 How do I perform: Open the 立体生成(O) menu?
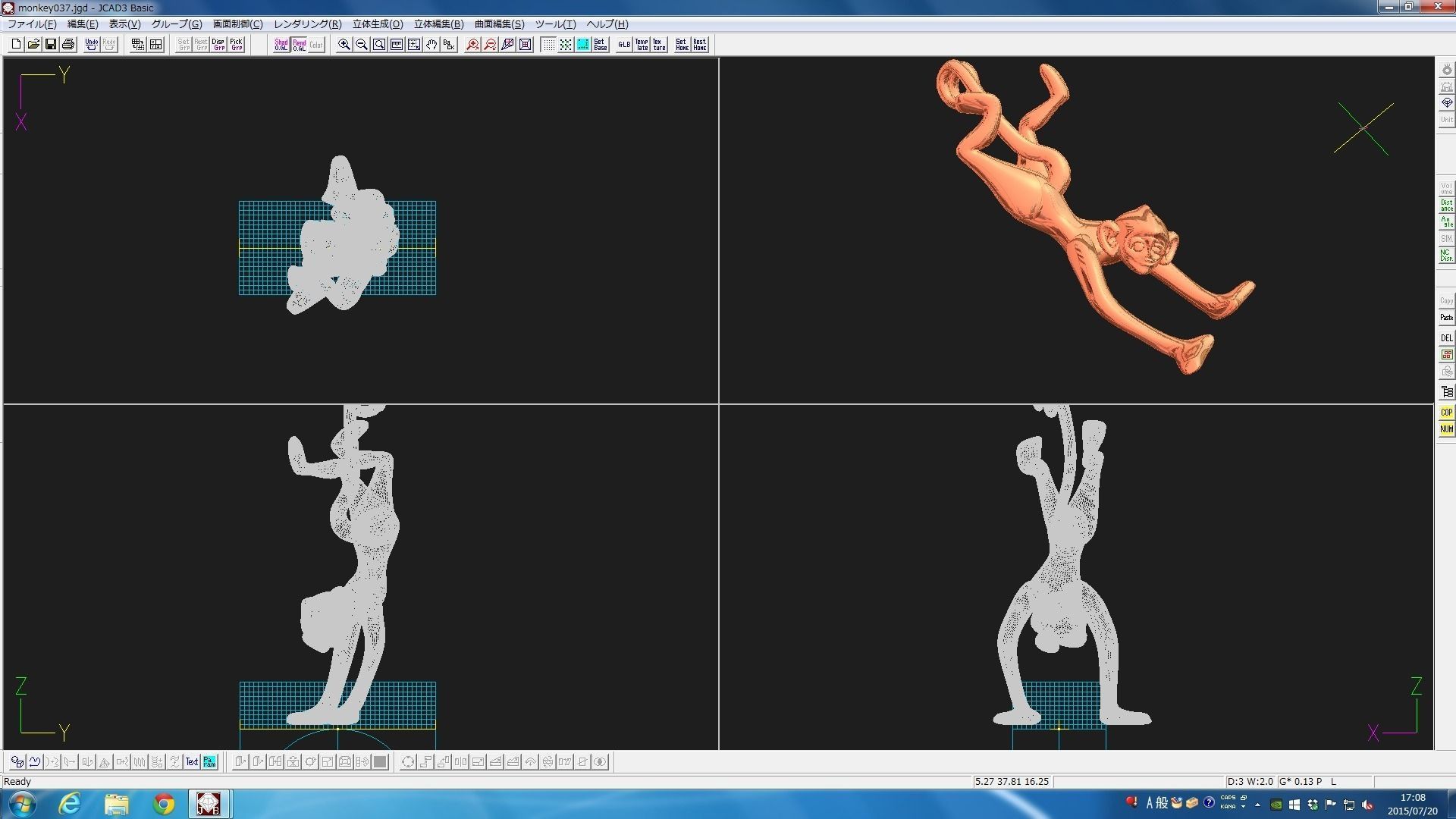click(378, 24)
